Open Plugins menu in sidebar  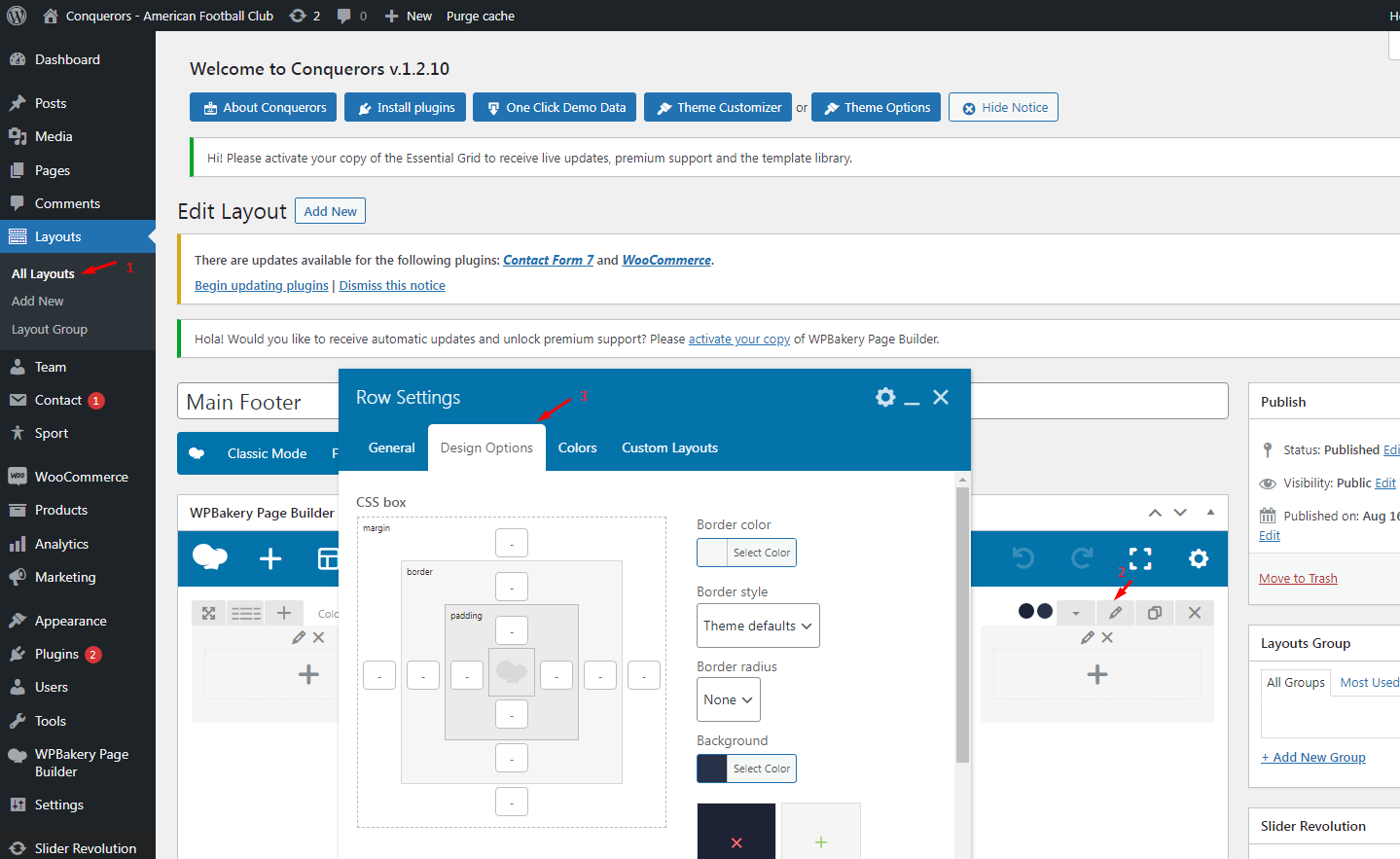pyautogui.click(x=78, y=654)
